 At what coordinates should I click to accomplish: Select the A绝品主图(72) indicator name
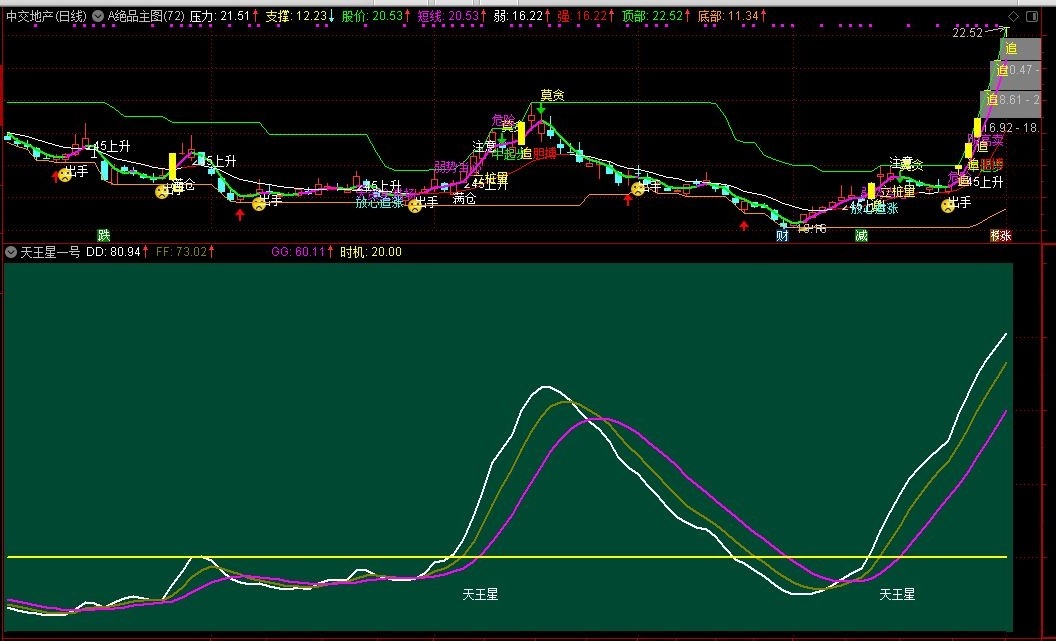point(144,17)
